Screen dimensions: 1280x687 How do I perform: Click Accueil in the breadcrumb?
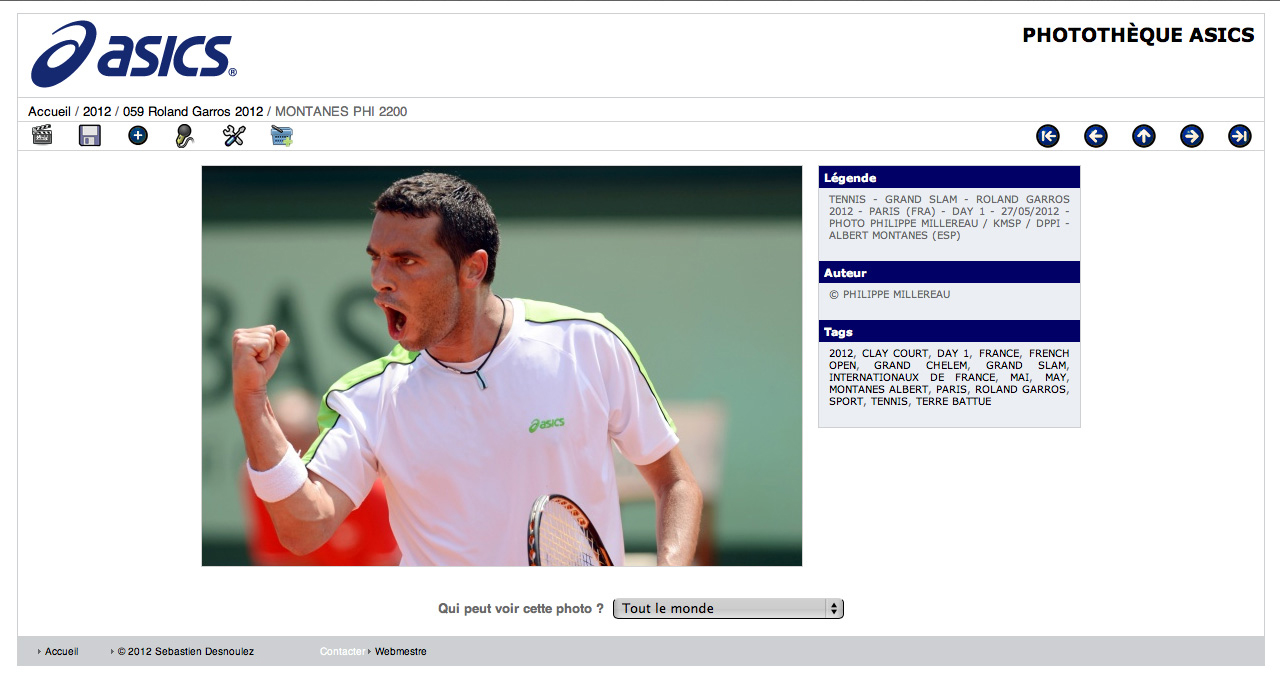(x=49, y=112)
